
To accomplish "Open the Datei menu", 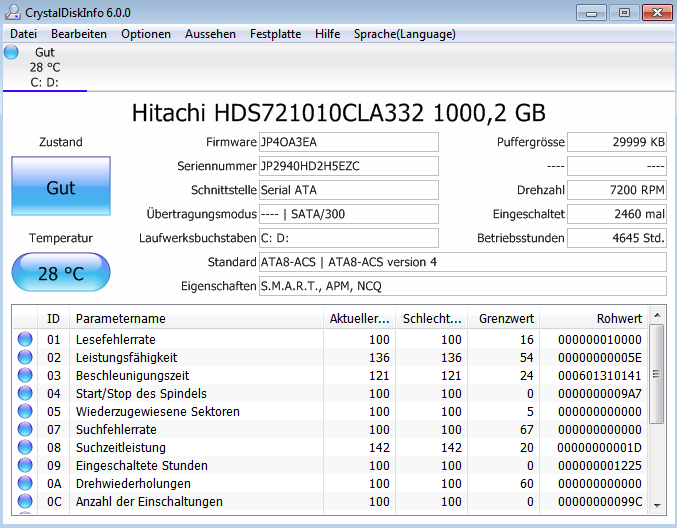I will pyautogui.click(x=23, y=34).
